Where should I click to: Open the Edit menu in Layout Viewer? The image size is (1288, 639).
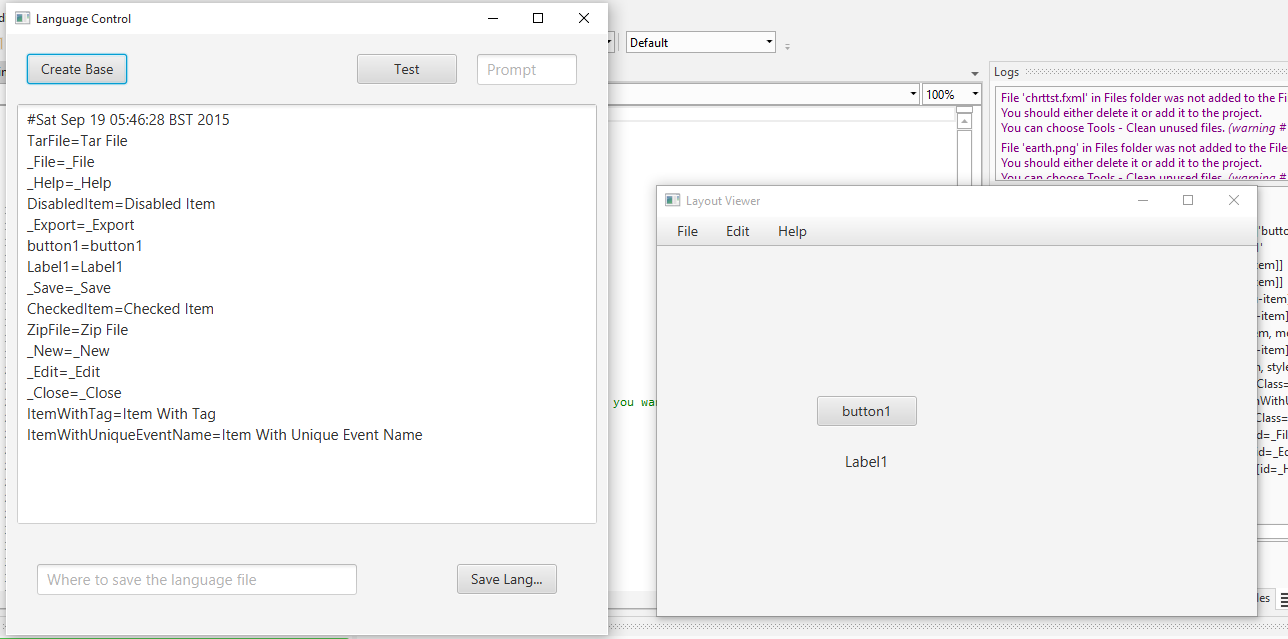click(738, 231)
